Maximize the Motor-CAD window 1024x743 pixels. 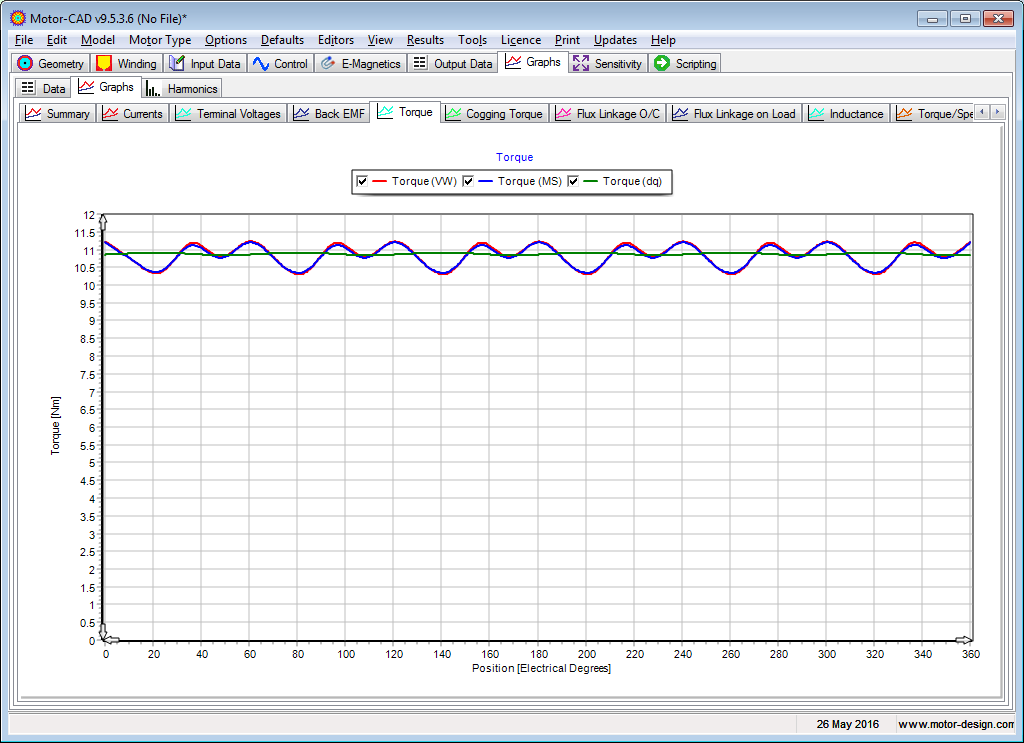965,19
